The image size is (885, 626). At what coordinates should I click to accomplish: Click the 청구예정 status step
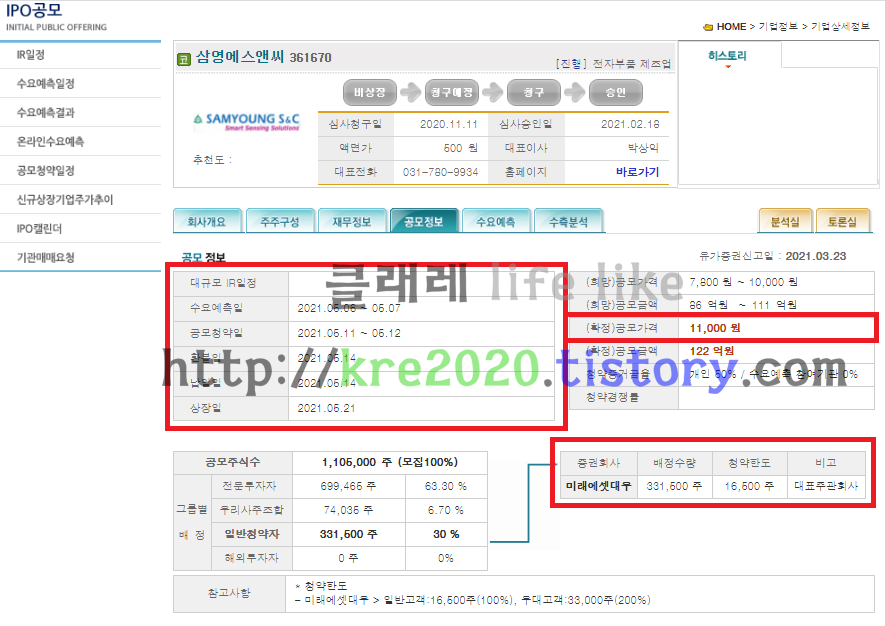click(452, 92)
